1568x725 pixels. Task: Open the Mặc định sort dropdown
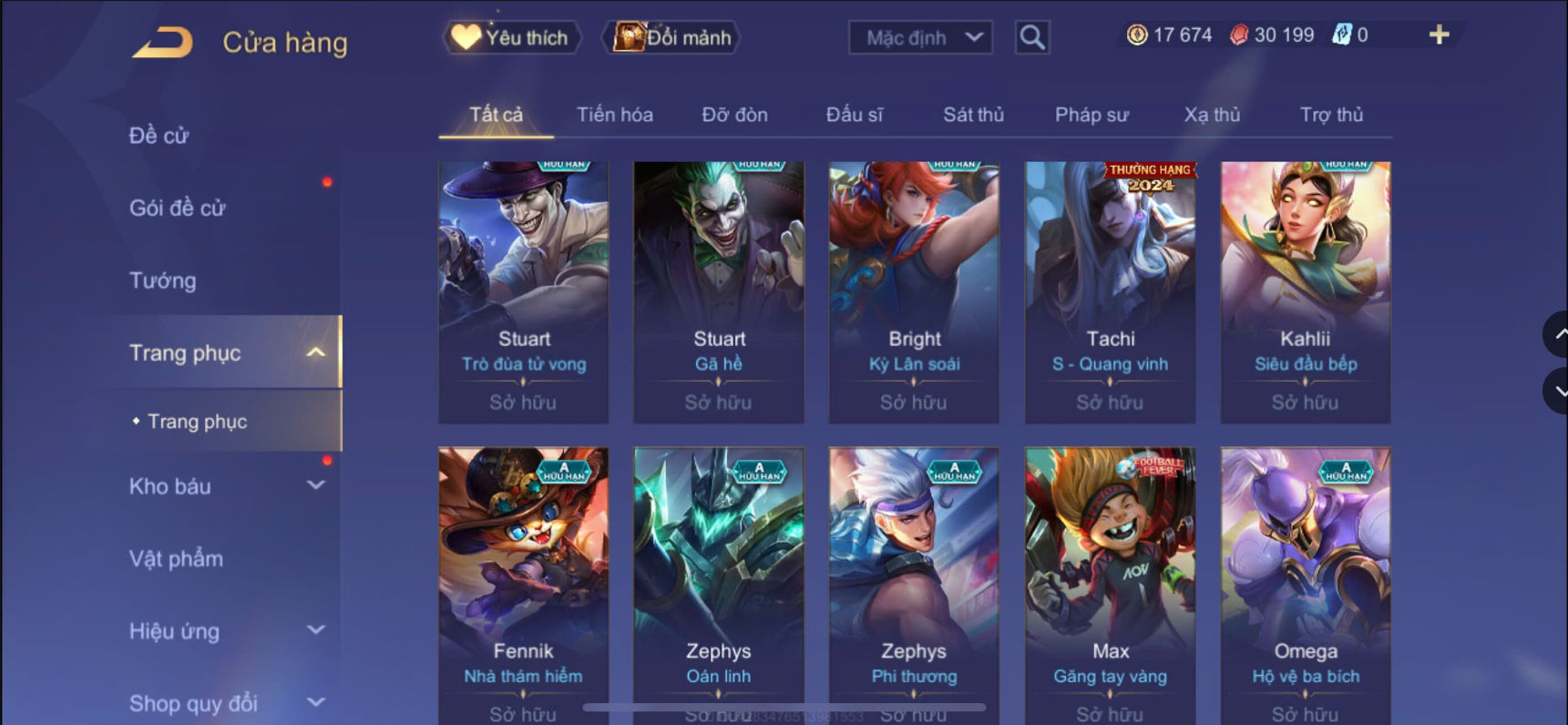[920, 37]
